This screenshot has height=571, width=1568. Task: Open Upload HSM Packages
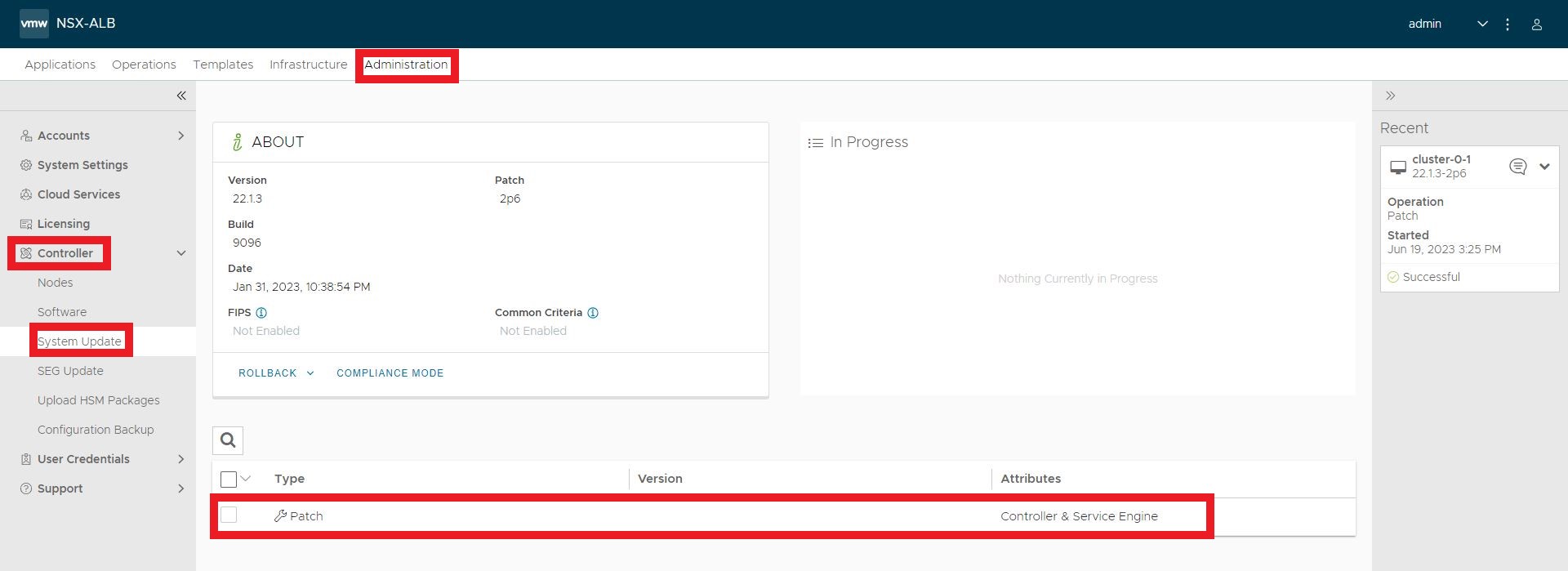[98, 400]
